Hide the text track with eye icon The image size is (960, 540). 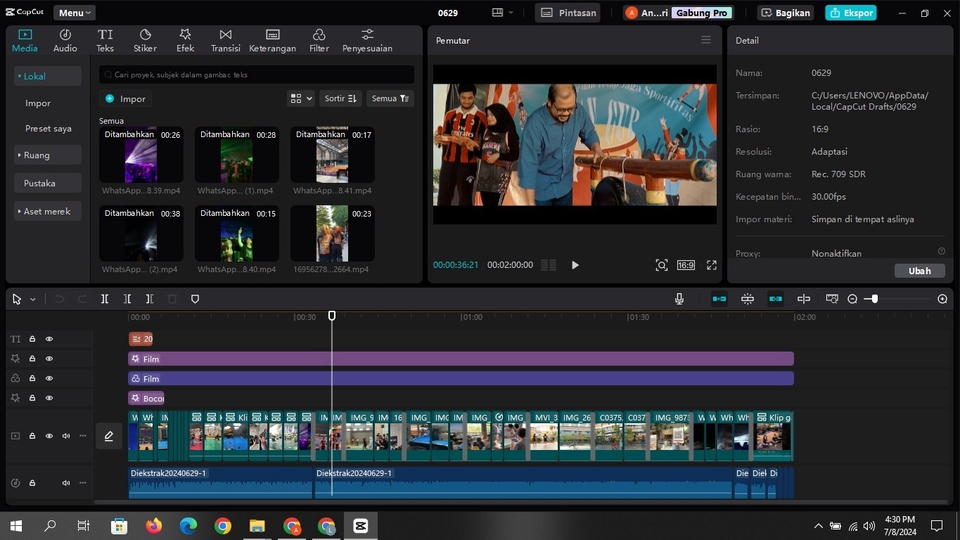point(49,339)
